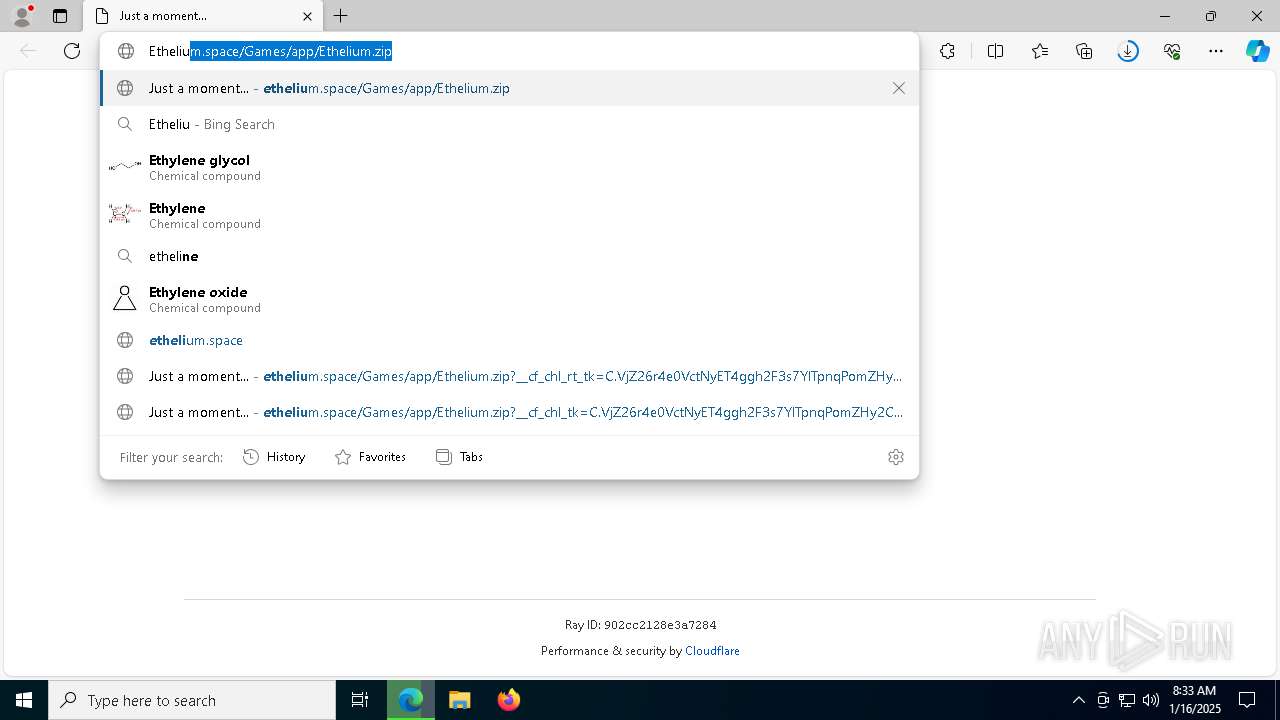Open Browser essentials heart icon
Image resolution: width=1280 pixels, height=720 pixels.
pyautogui.click(x=1172, y=51)
